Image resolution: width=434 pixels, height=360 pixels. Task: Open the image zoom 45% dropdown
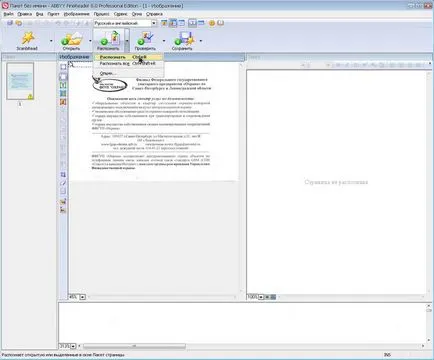click(83, 297)
